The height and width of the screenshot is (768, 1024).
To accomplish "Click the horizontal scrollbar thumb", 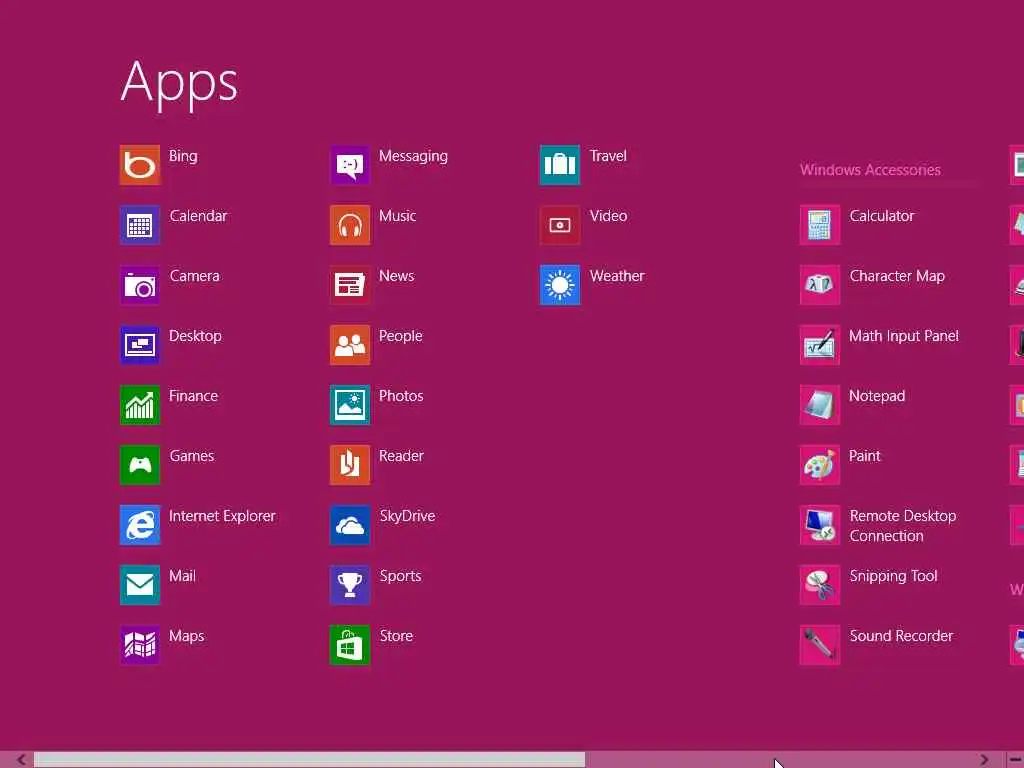I will [310, 760].
